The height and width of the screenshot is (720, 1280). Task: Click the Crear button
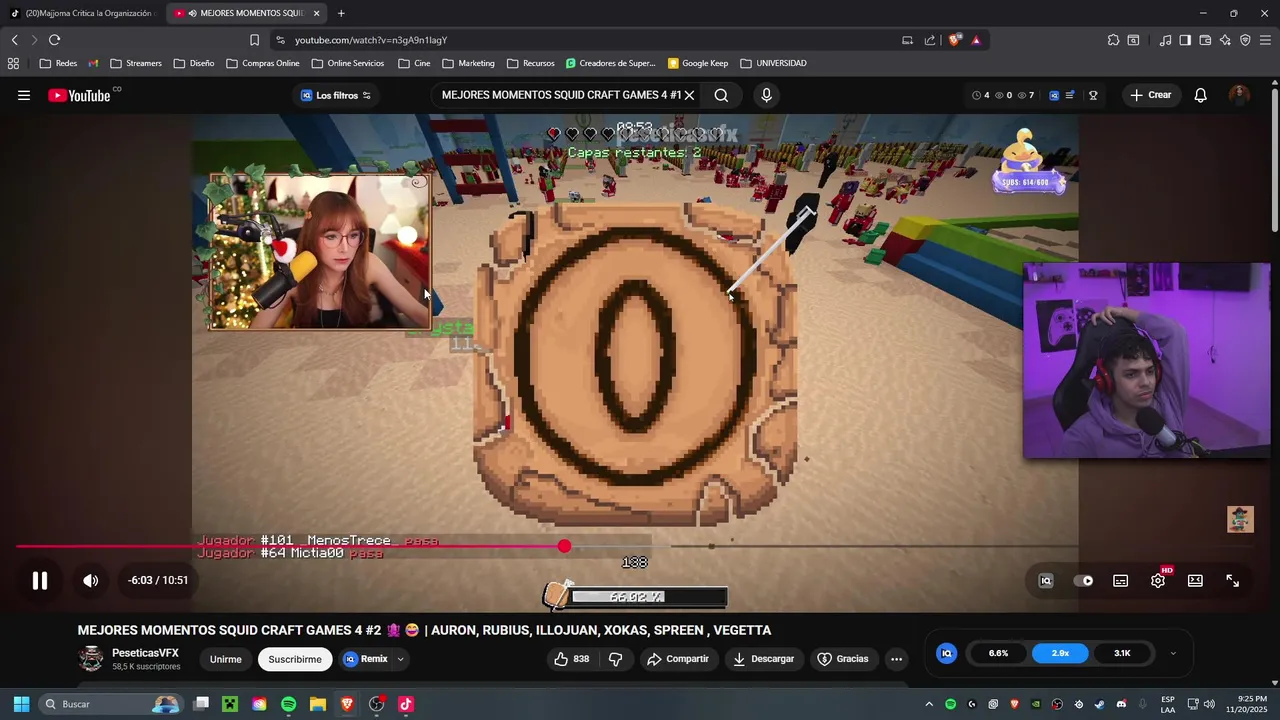pyautogui.click(x=1149, y=95)
